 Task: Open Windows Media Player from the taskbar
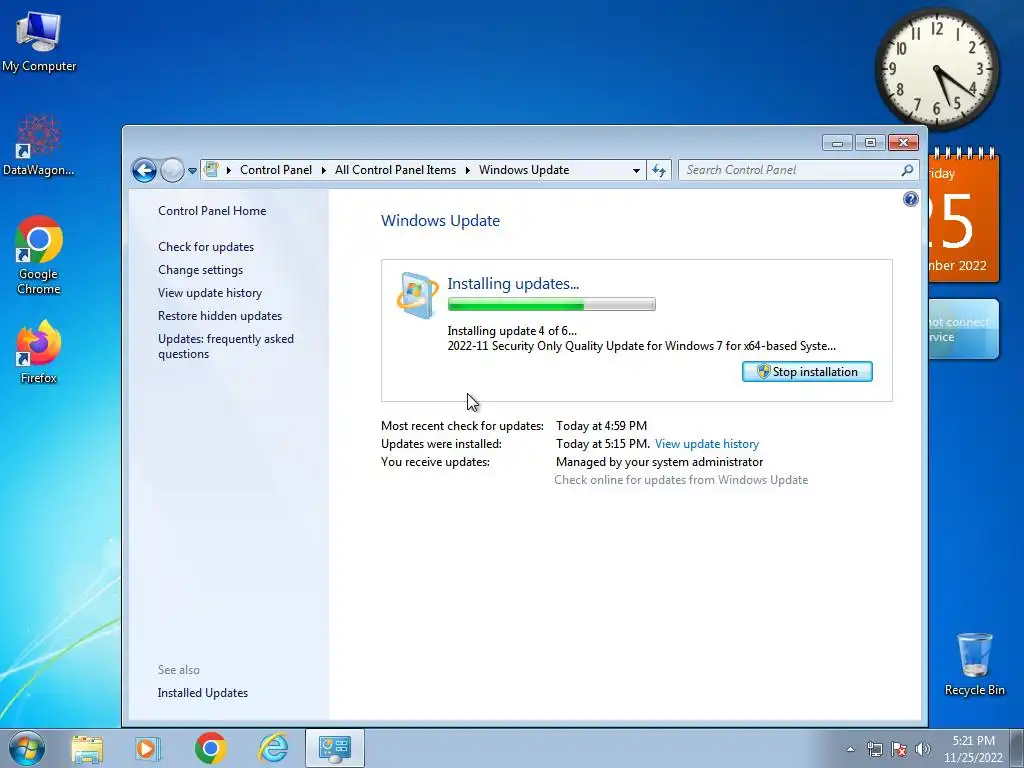click(x=148, y=749)
